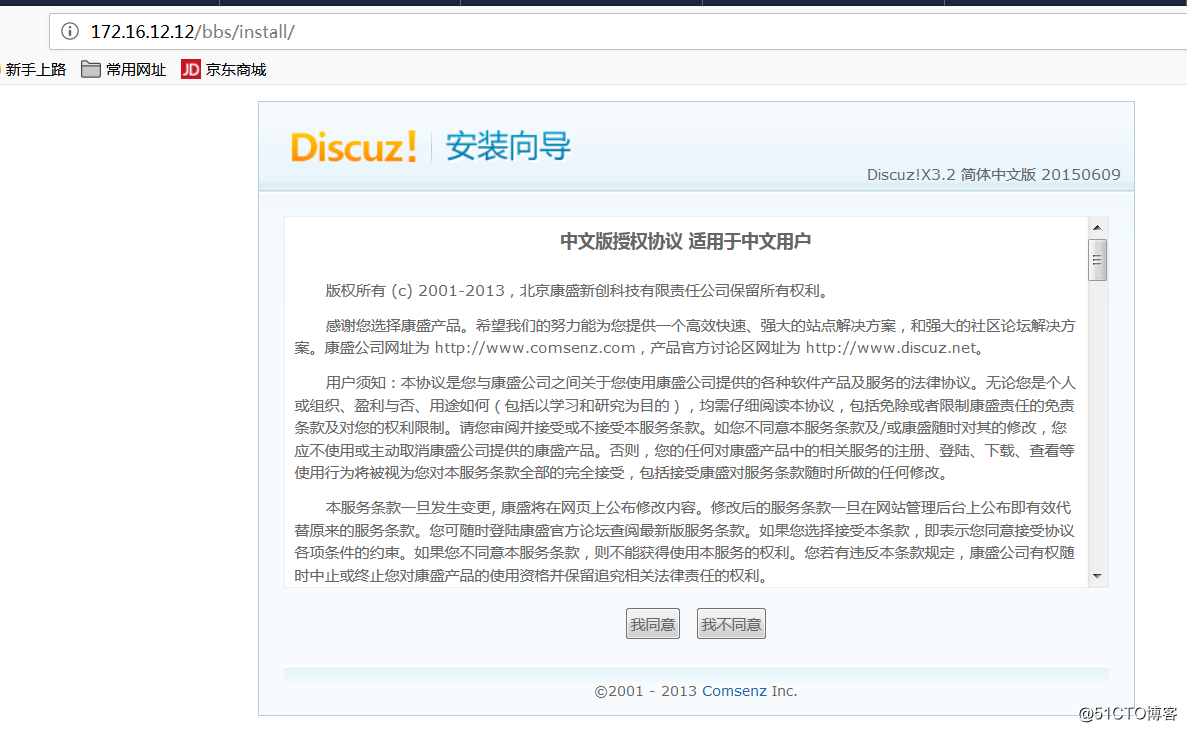Click the Discuz!X3.2 简体中文版 20150609 version text
This screenshot has height=732, width=1187.
tap(993, 175)
